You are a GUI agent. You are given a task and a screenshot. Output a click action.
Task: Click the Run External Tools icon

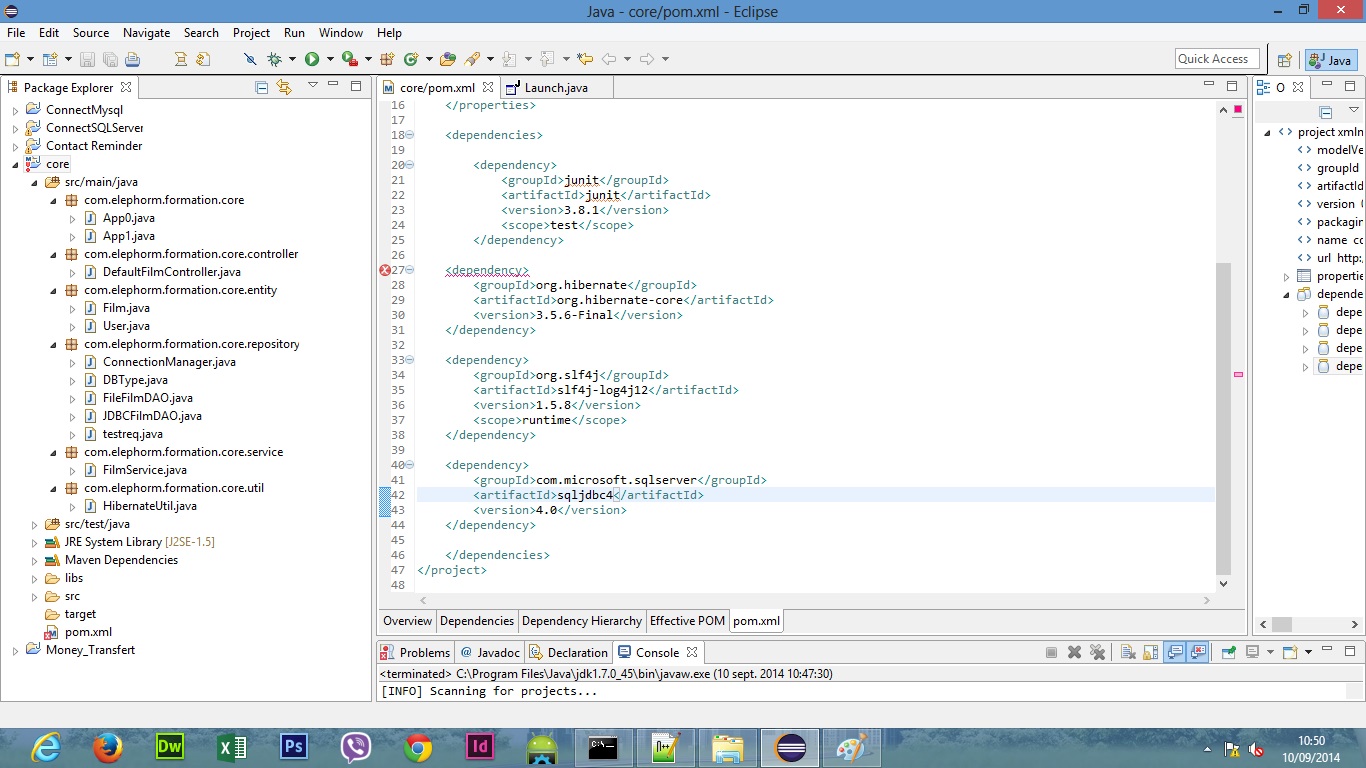coord(350,59)
